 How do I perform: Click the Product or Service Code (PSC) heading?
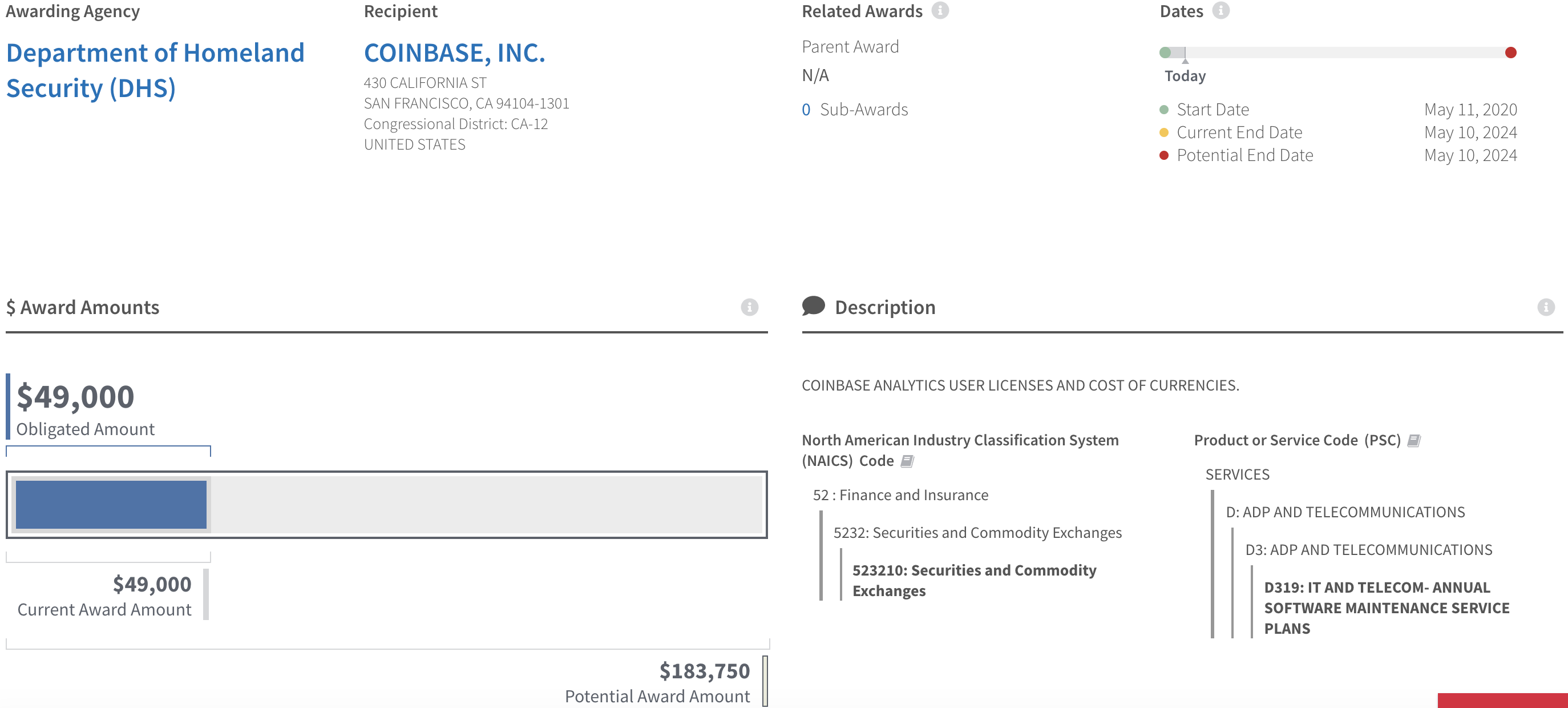coord(1297,441)
